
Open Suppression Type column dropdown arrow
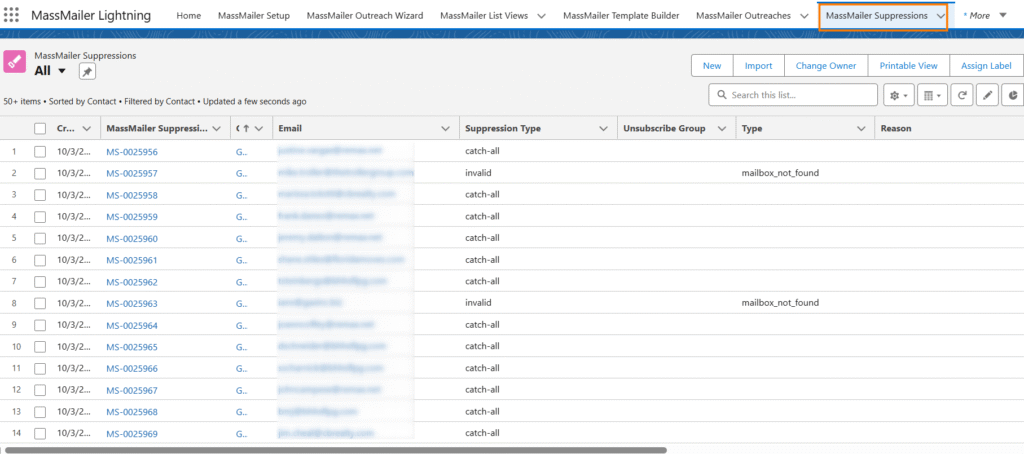click(x=603, y=129)
